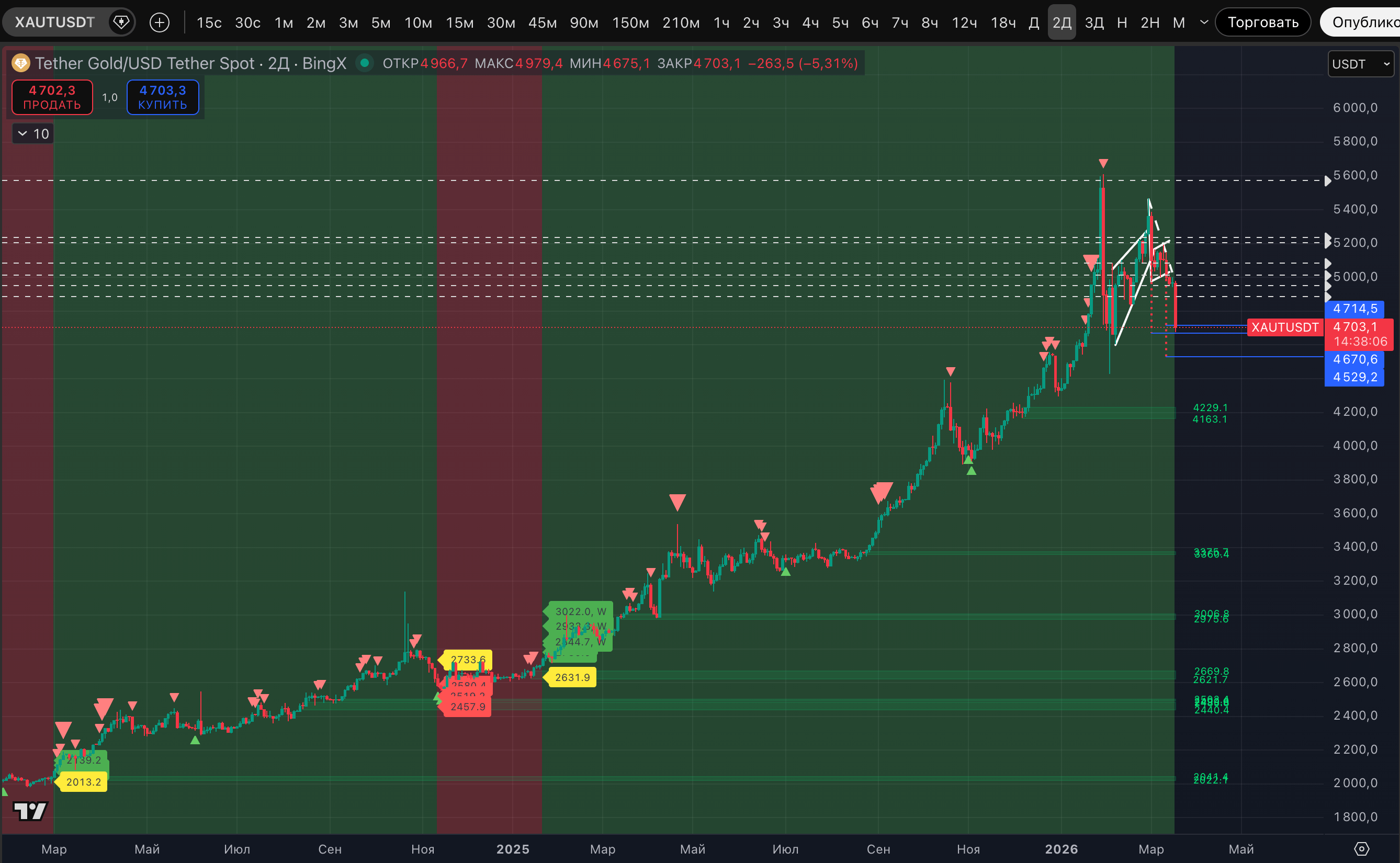Image resolution: width=1400 pixels, height=863 pixels.
Task: Collapse the indicator legend showing 10
Action: coord(23,133)
